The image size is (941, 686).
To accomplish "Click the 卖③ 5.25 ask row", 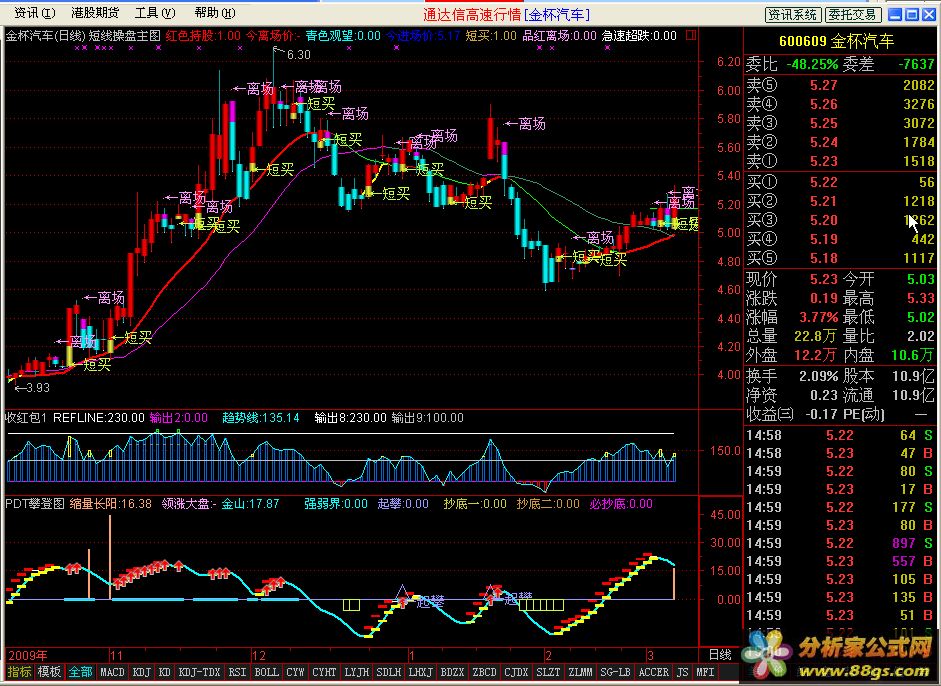I will click(x=840, y=123).
